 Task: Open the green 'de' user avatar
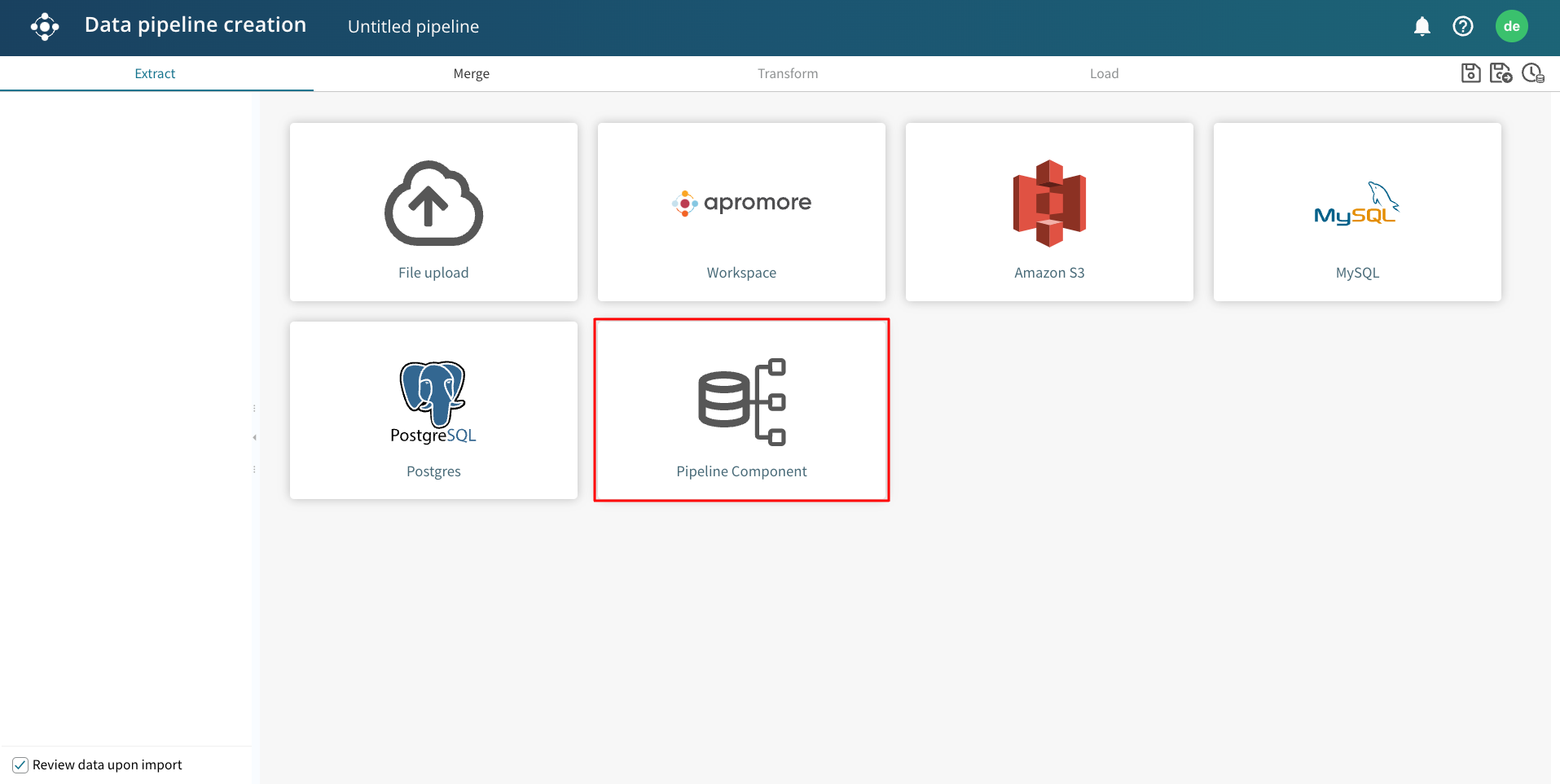click(1511, 26)
